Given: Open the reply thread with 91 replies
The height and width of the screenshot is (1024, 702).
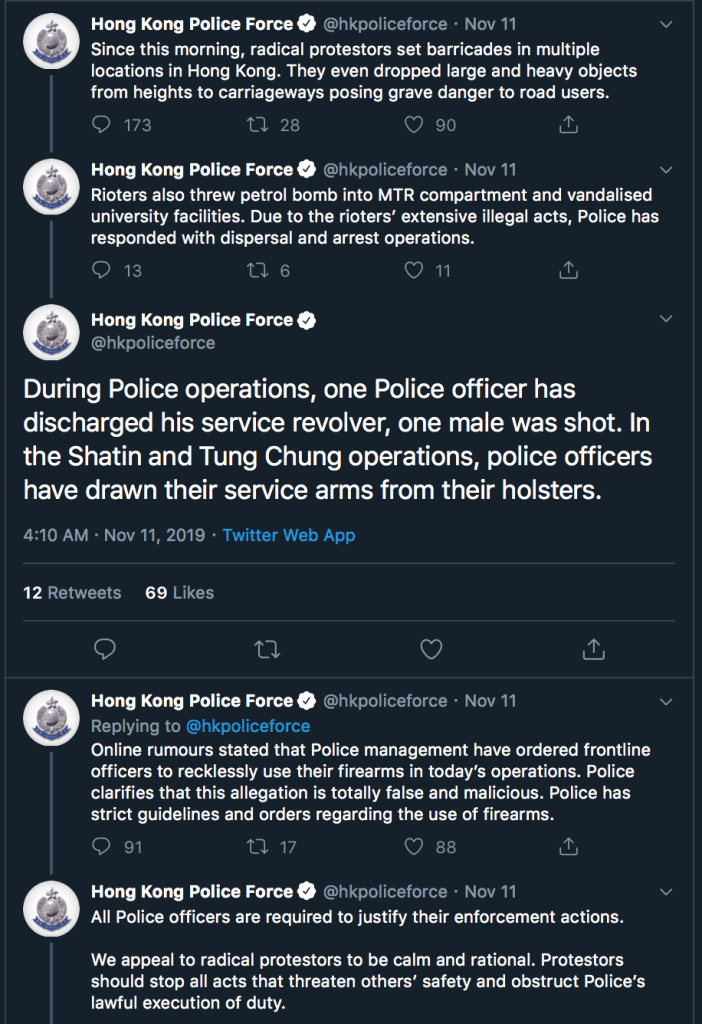Looking at the screenshot, I should point(101,846).
